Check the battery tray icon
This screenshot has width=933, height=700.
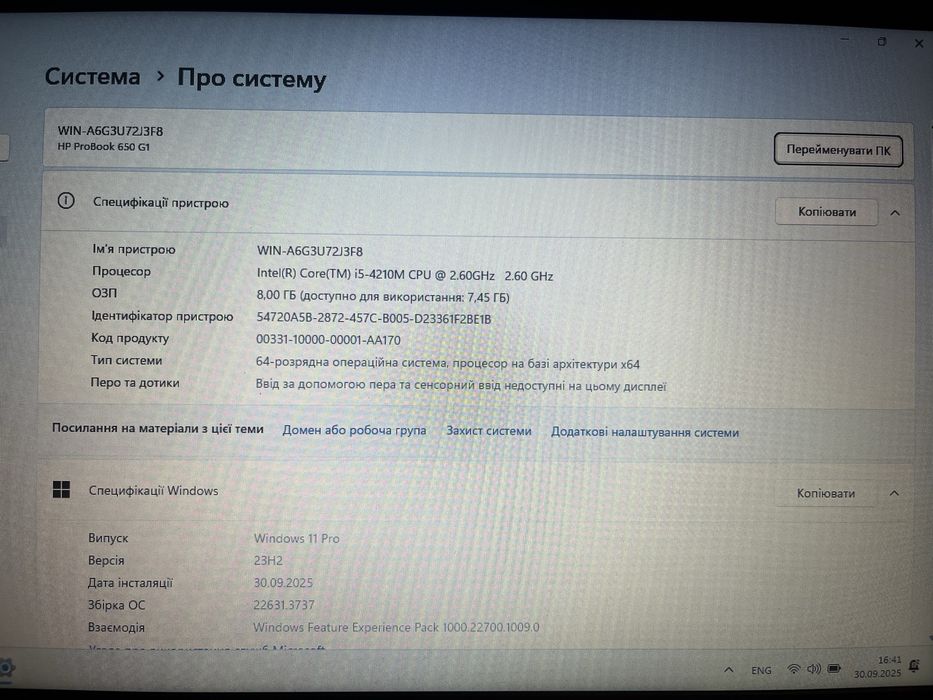coord(834,669)
